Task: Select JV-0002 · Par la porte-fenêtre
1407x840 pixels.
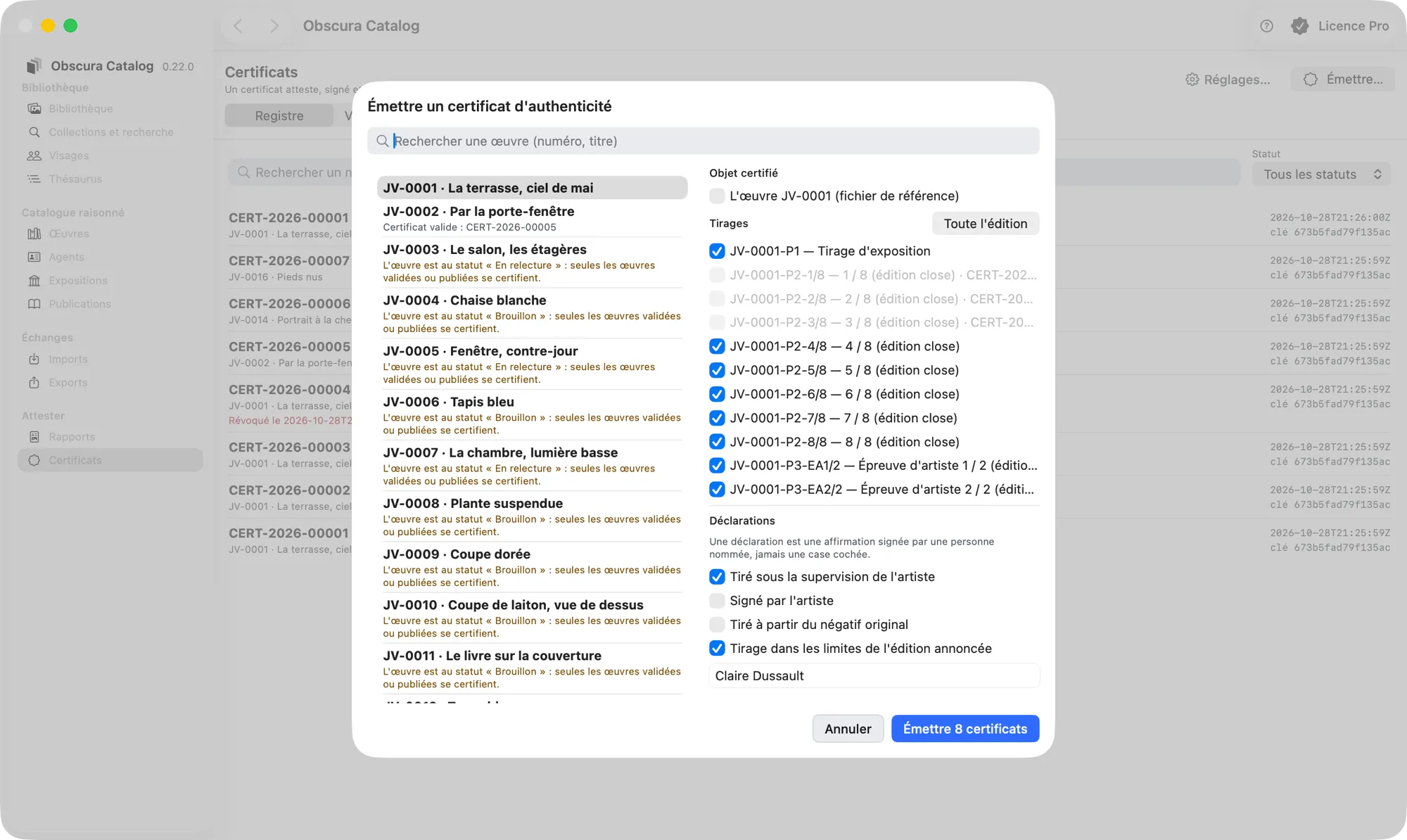Action: 532,219
